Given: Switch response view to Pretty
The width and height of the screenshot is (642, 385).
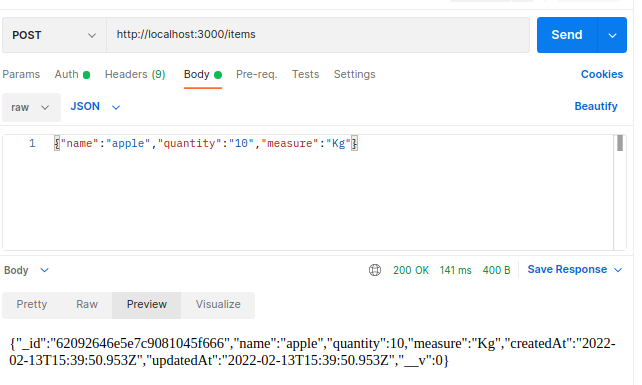Looking at the screenshot, I should [x=32, y=304].
